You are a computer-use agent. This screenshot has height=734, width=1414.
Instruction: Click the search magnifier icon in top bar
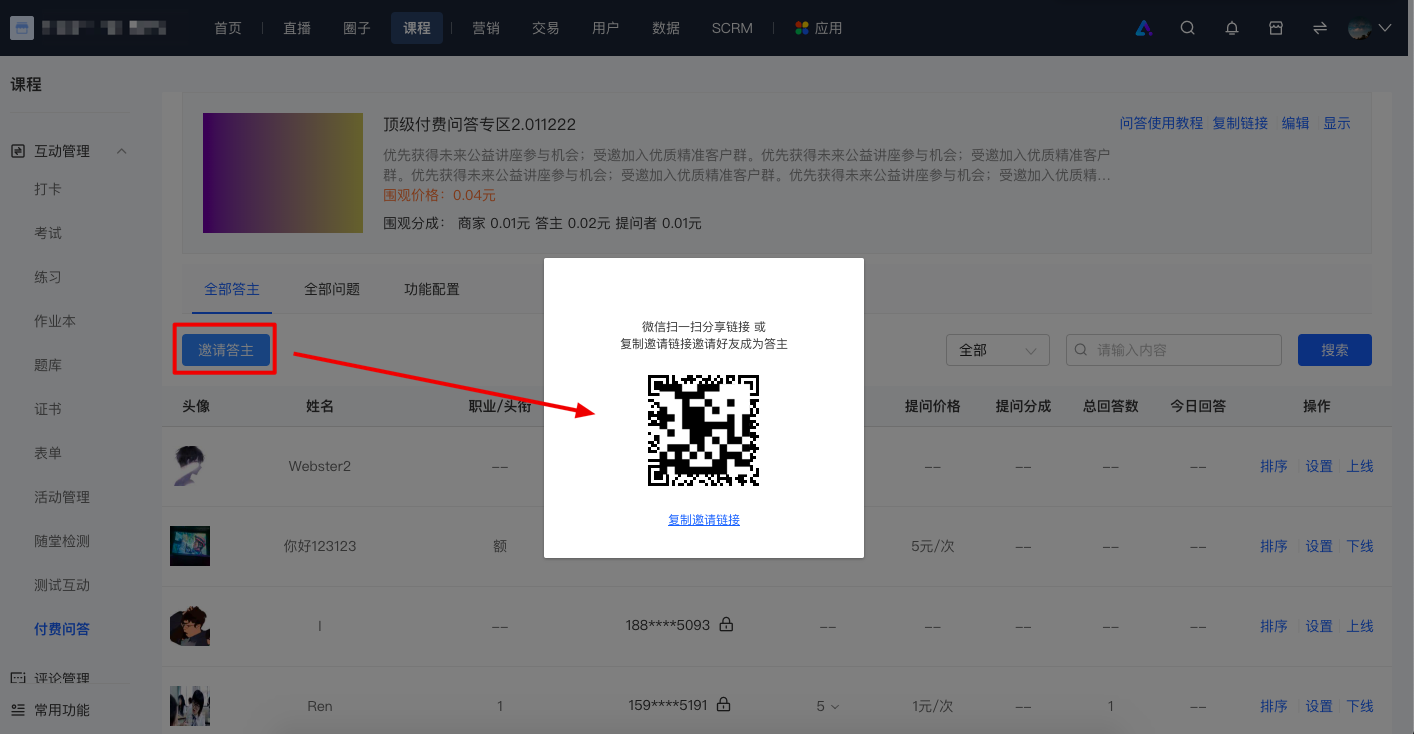point(1187,28)
